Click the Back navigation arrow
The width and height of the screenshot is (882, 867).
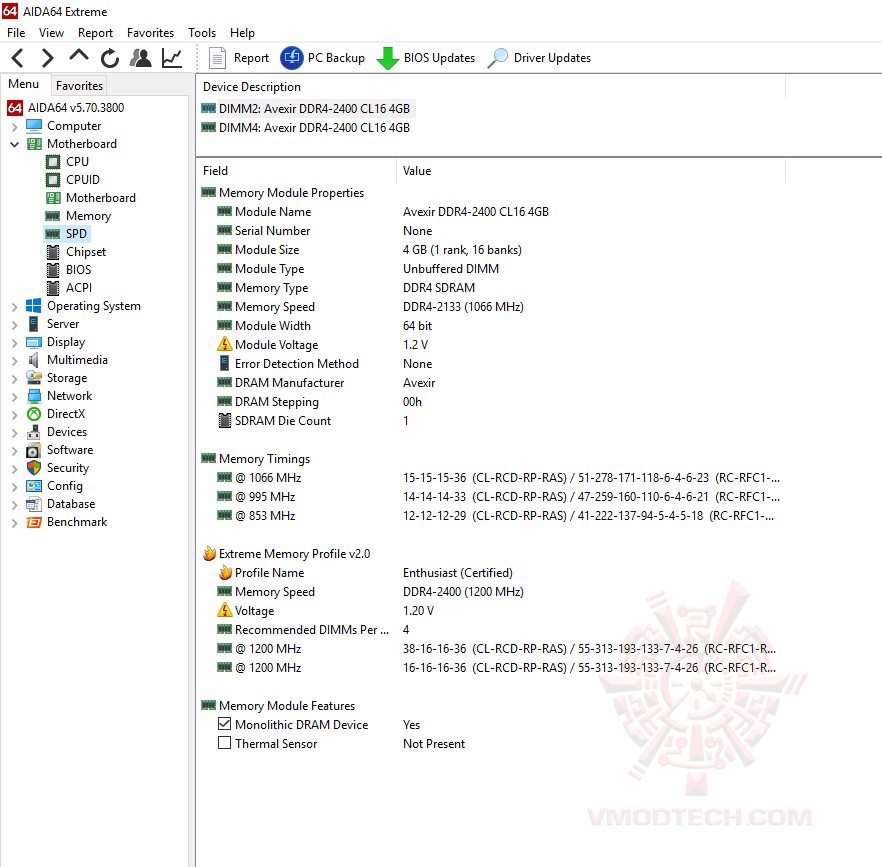(17, 58)
